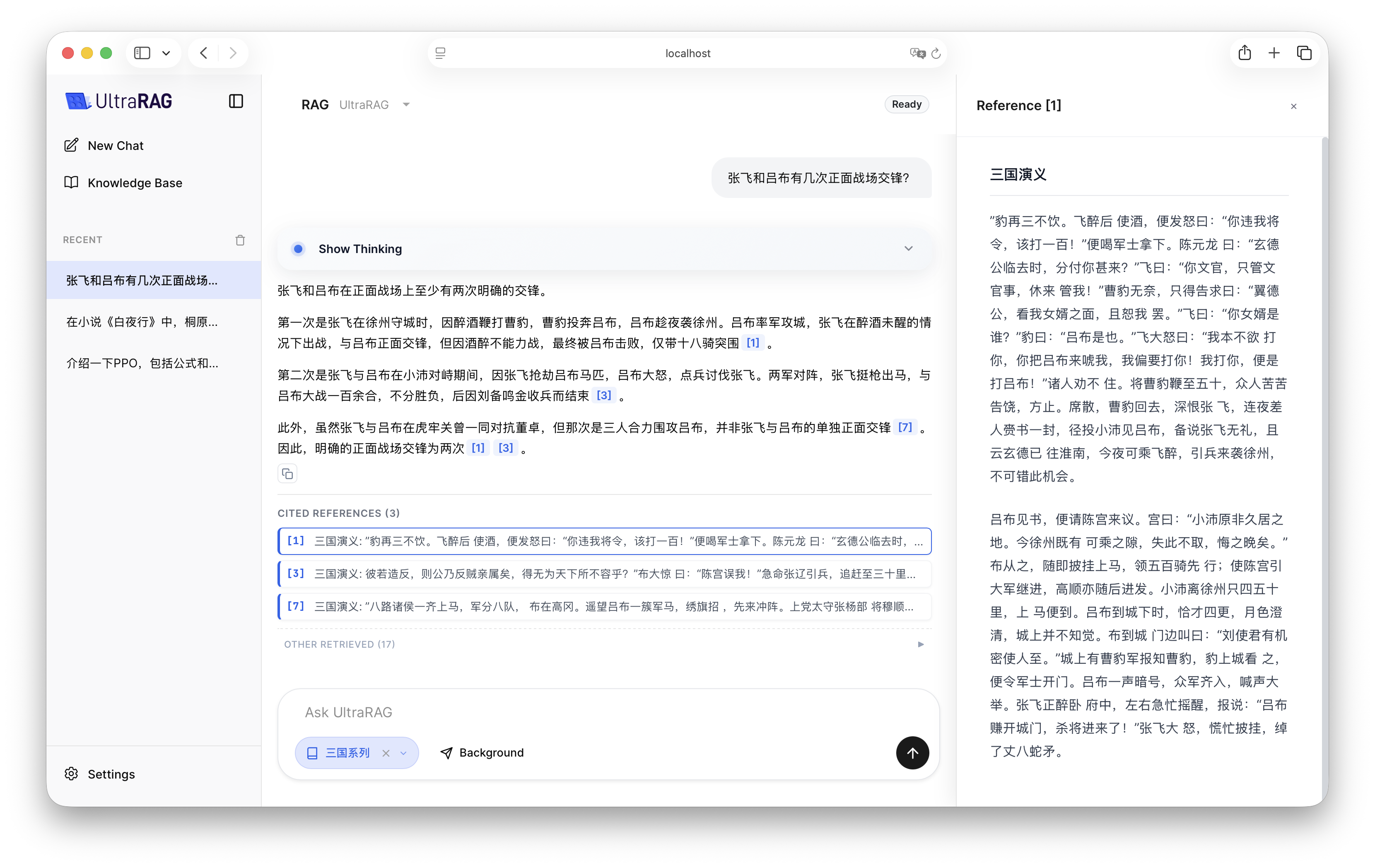Toggle the Safari sidebar button
Image resolution: width=1375 pixels, height=868 pixels.
click(142, 53)
